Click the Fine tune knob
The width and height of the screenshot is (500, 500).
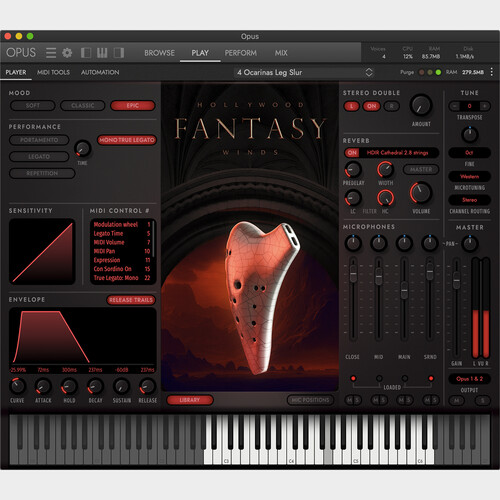point(470,135)
